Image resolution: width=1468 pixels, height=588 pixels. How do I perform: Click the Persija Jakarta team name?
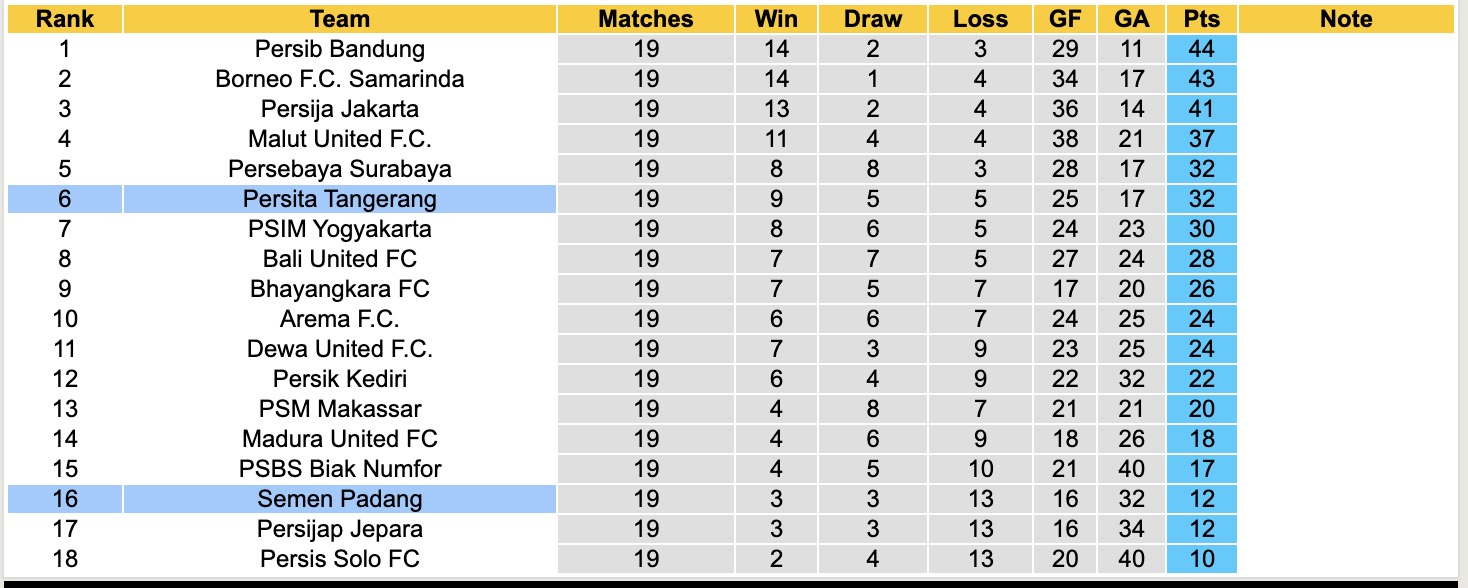click(340, 109)
